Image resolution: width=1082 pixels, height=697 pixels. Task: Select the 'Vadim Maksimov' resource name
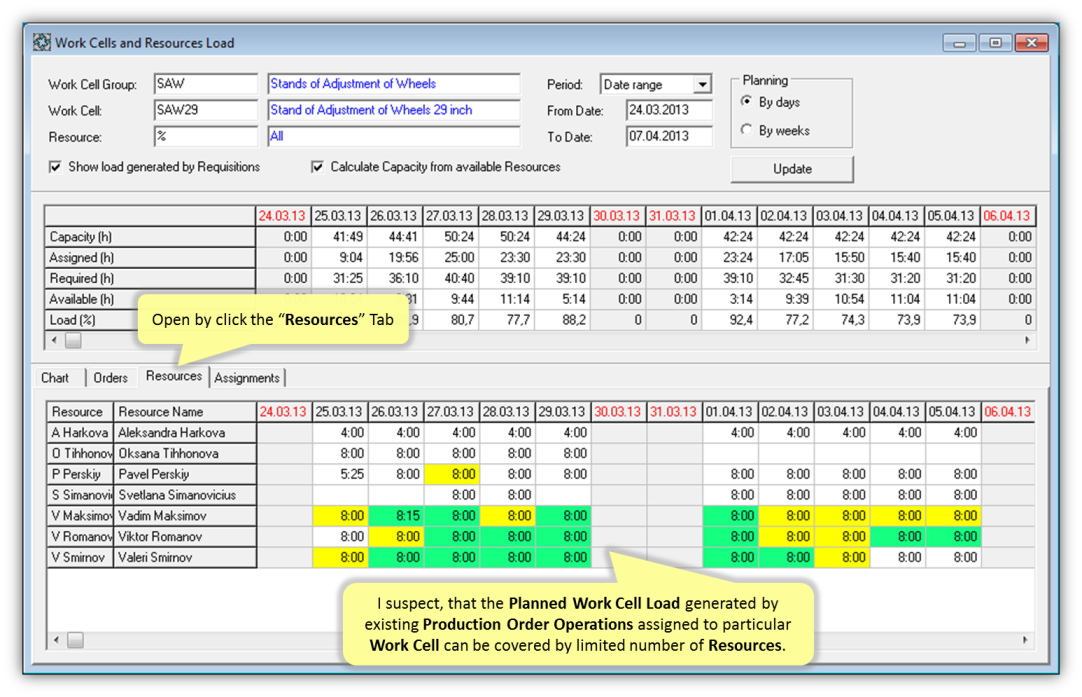(185, 516)
